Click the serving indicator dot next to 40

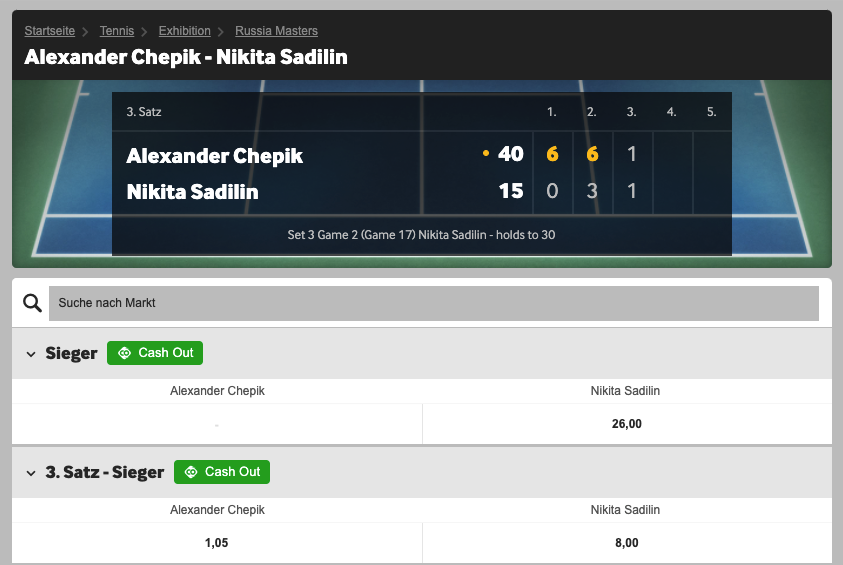pos(486,154)
